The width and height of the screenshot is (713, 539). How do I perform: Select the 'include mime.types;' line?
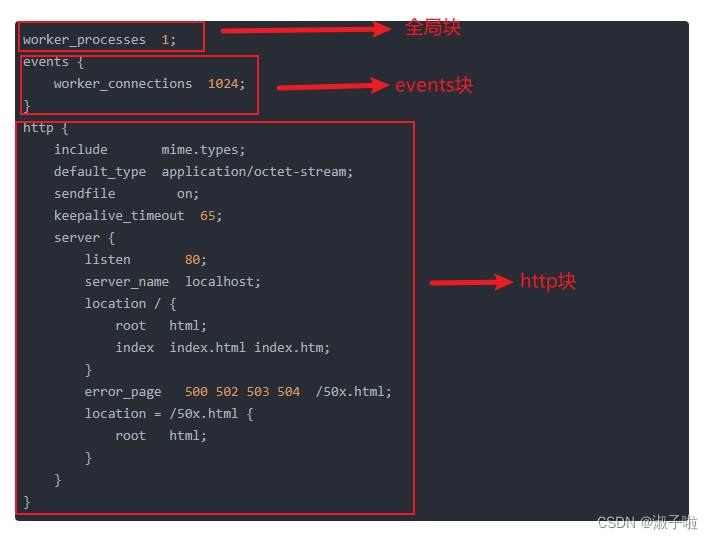(149, 150)
